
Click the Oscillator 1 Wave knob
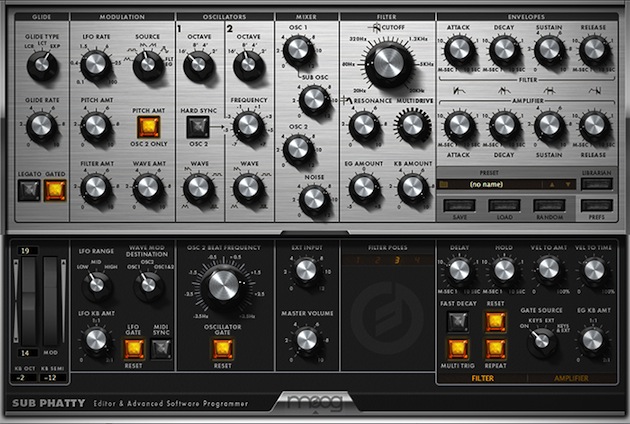198,187
